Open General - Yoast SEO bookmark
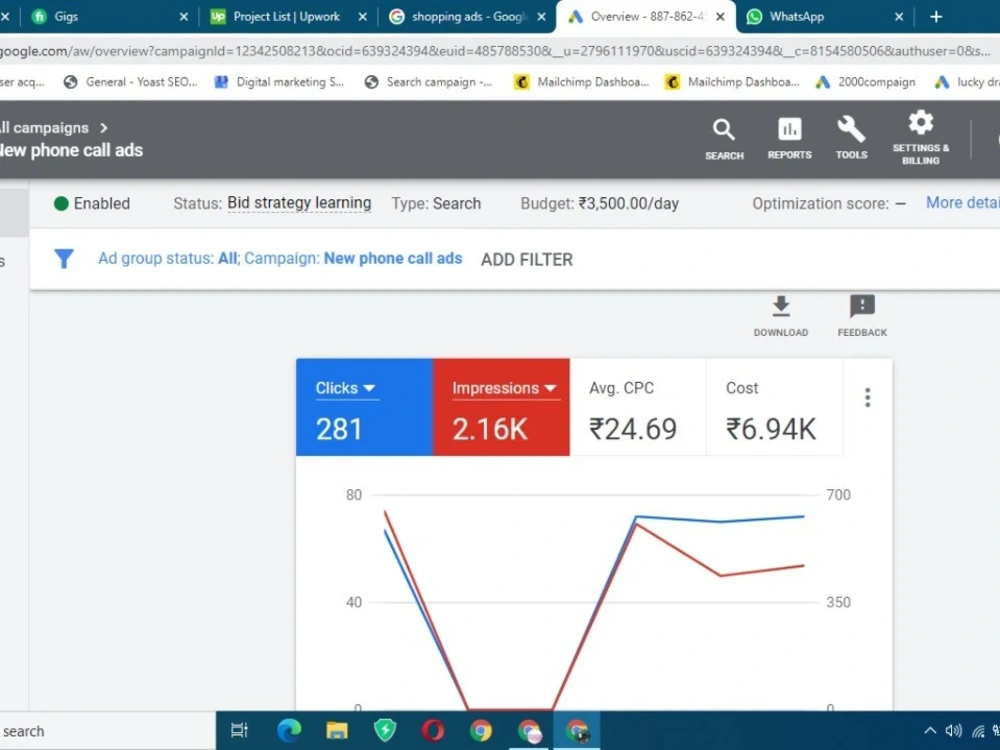The width and height of the screenshot is (1000, 750). pos(131,82)
